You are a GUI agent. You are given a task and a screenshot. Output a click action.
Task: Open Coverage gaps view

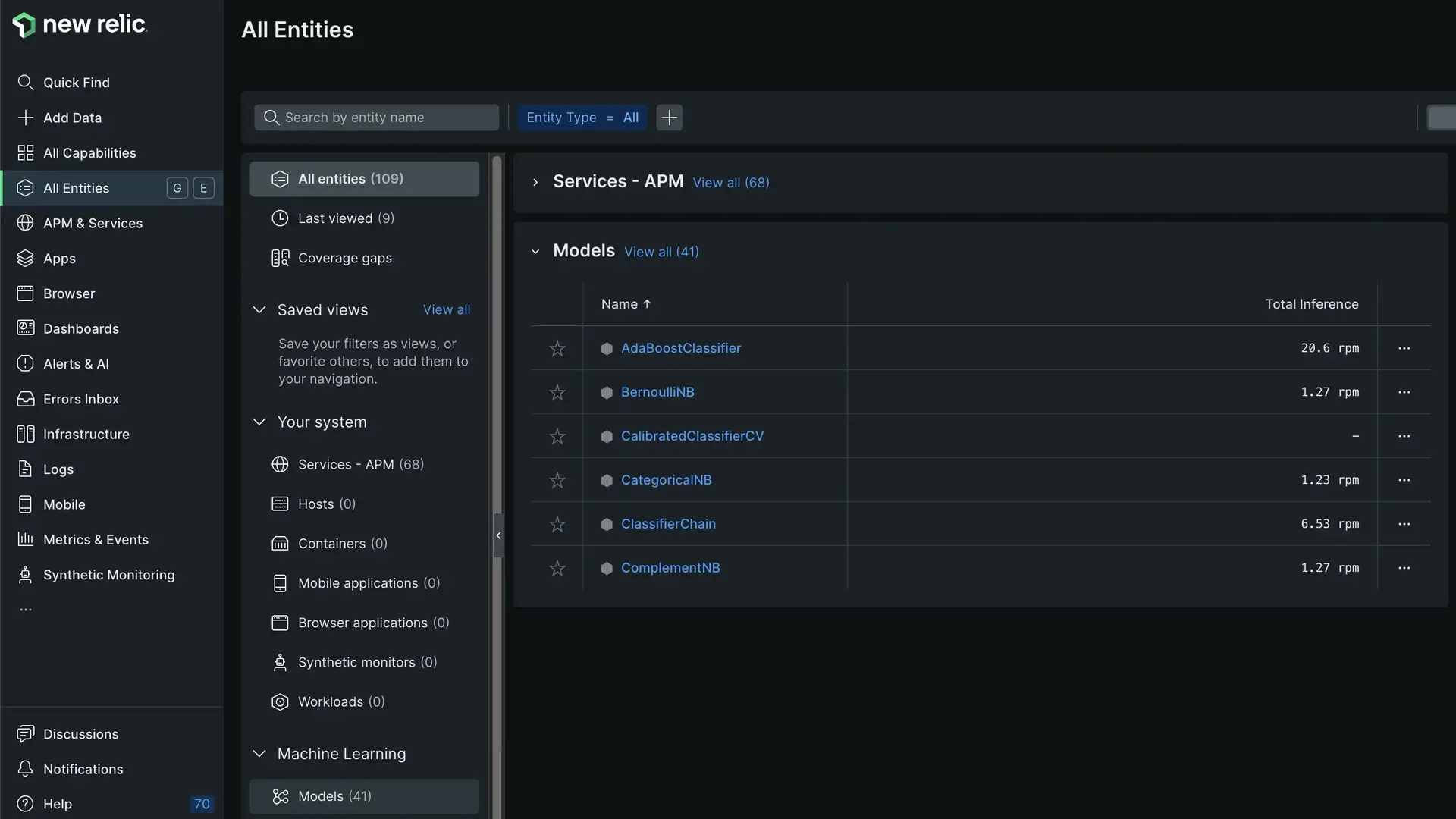(344, 258)
